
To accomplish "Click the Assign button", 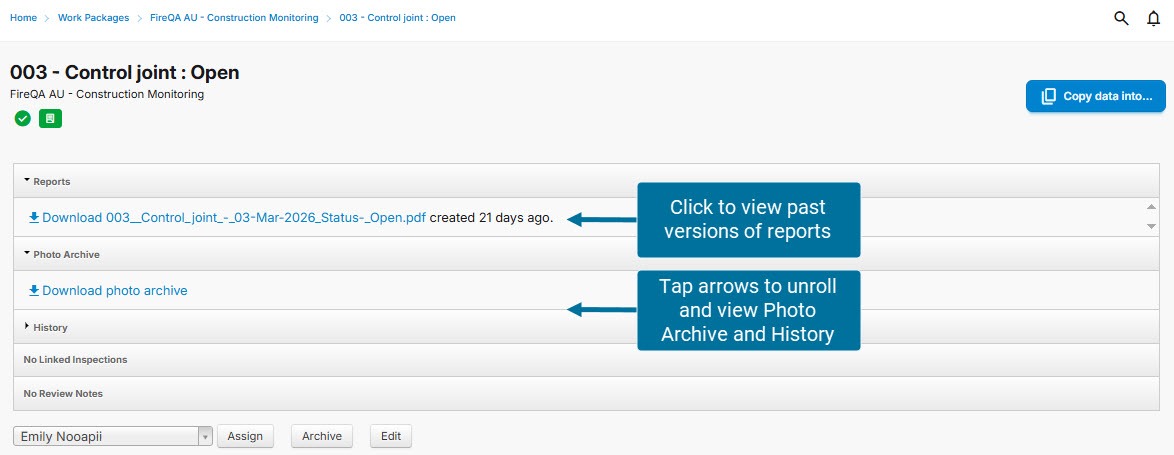I will (x=245, y=436).
